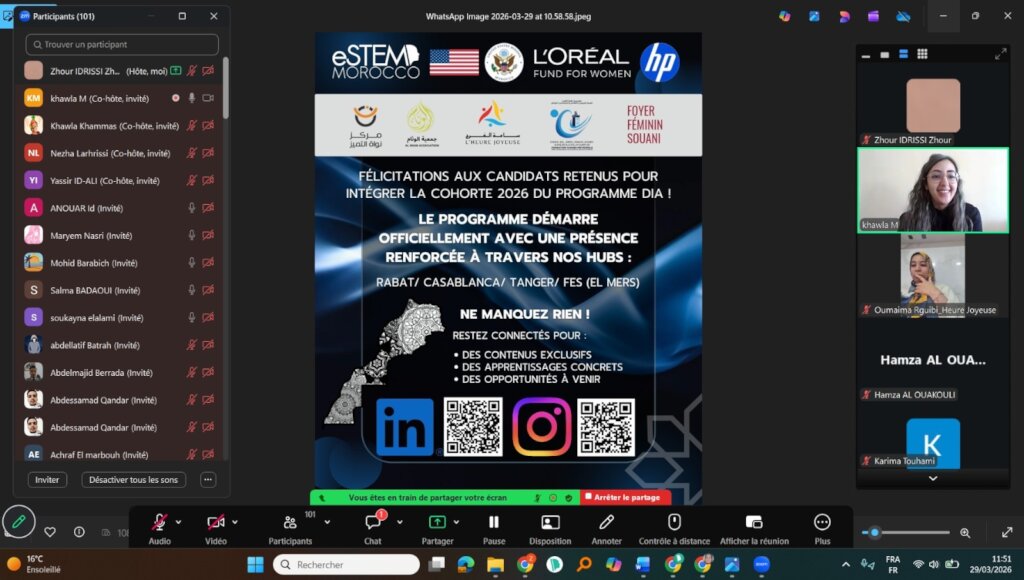Adjust the photo zoom slider
Viewport: 1024px width, 580px height.
906,532
